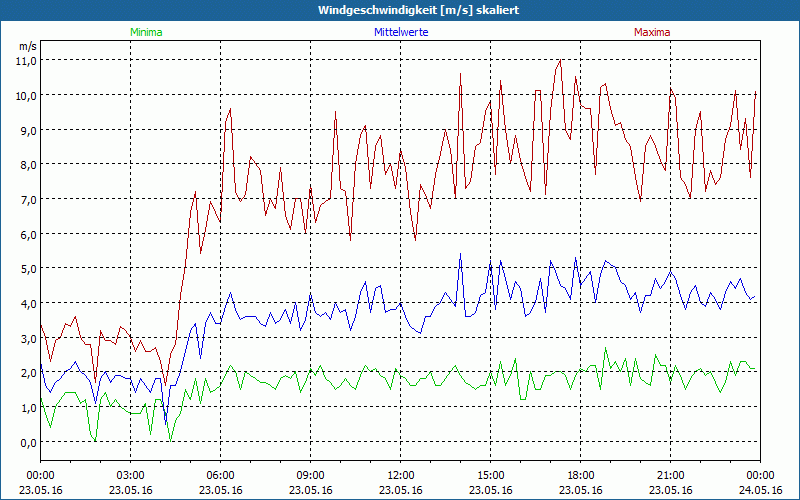Click the 9,0 y-axis value
The image size is (800, 500).
[29, 130]
